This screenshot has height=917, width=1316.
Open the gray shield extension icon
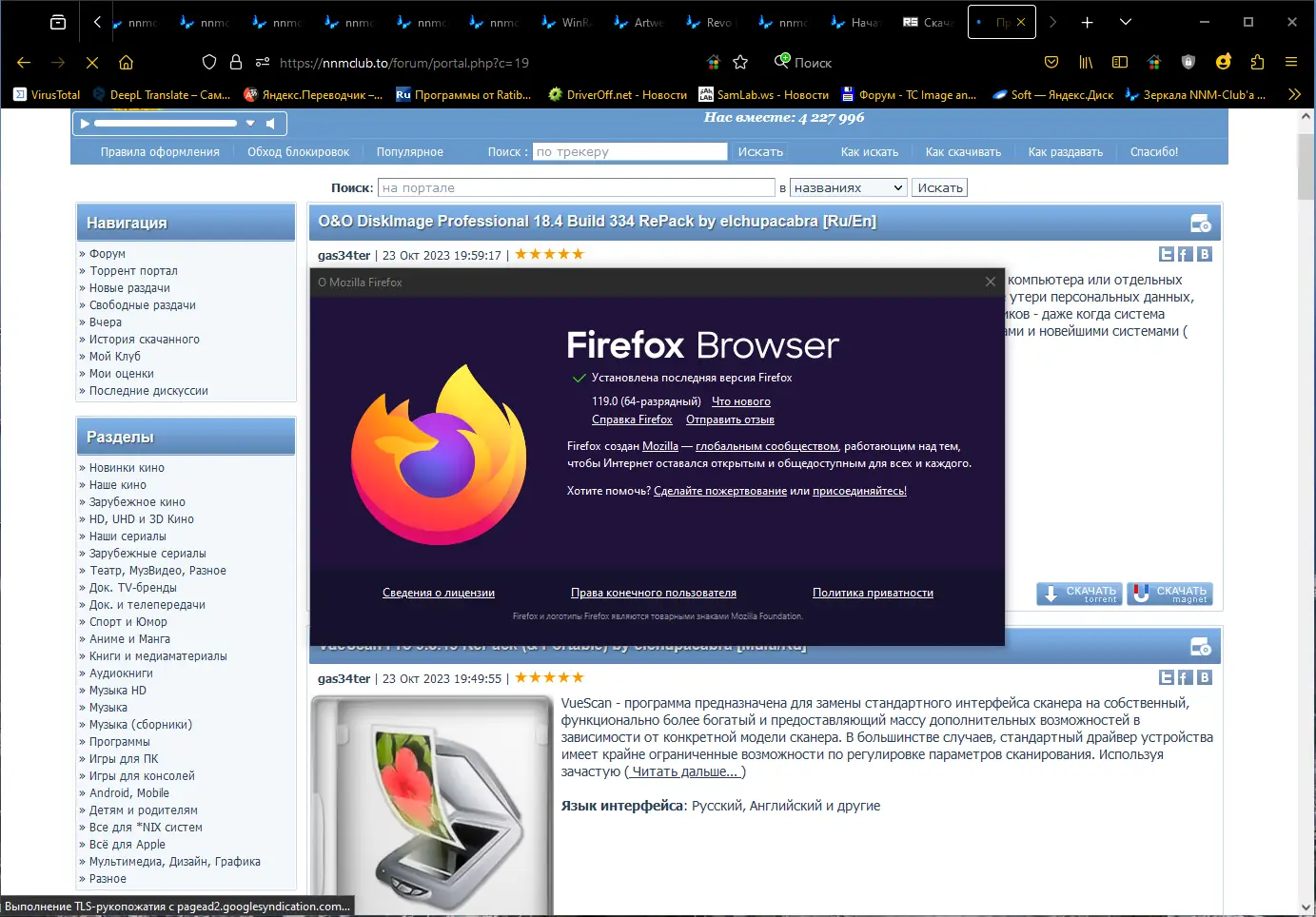click(x=1188, y=63)
